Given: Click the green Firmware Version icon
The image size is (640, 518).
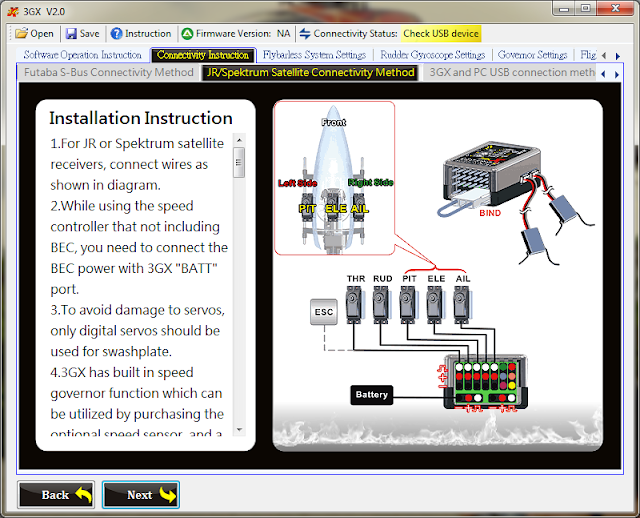Looking at the screenshot, I should pyautogui.click(x=187, y=33).
